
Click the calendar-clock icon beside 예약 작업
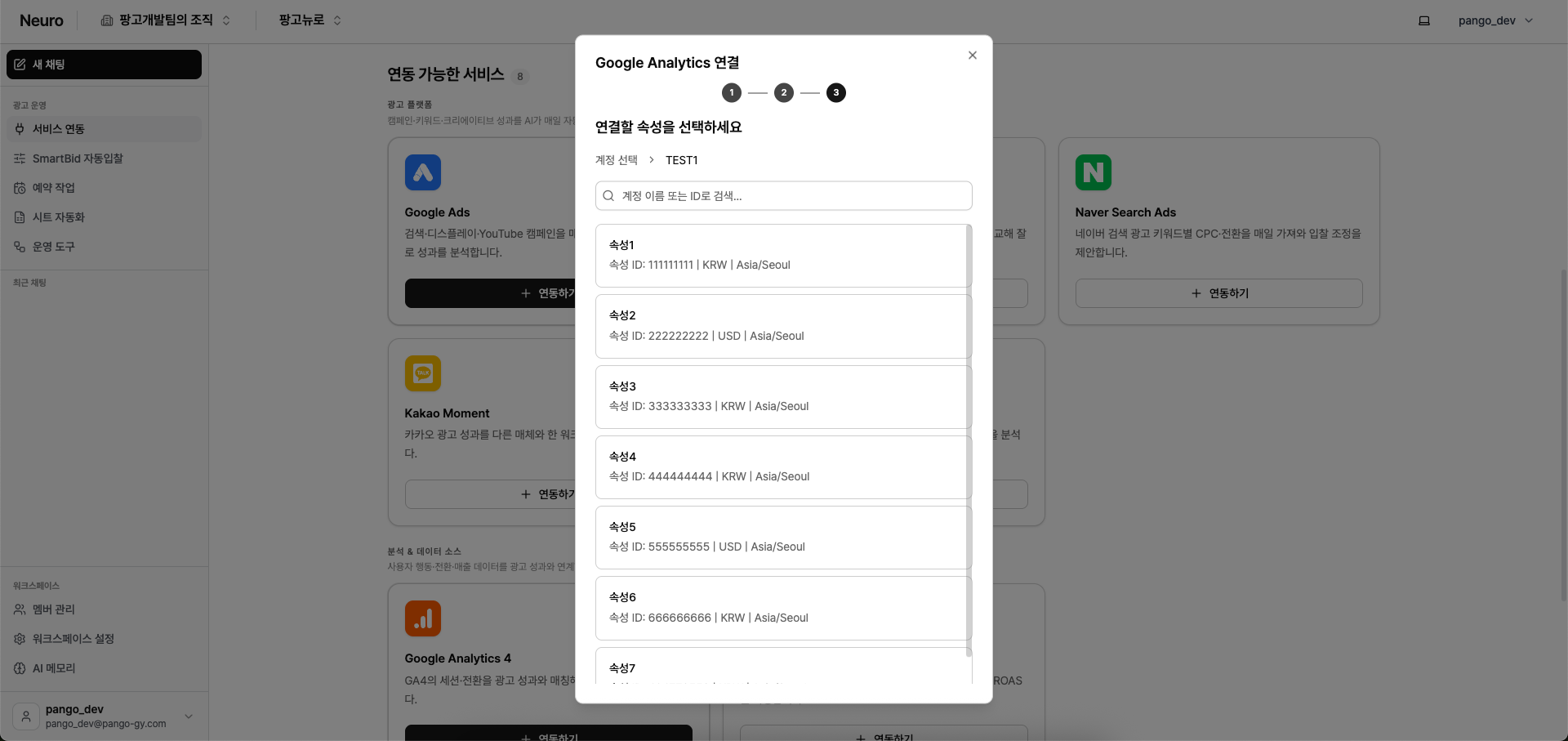pyautogui.click(x=20, y=188)
